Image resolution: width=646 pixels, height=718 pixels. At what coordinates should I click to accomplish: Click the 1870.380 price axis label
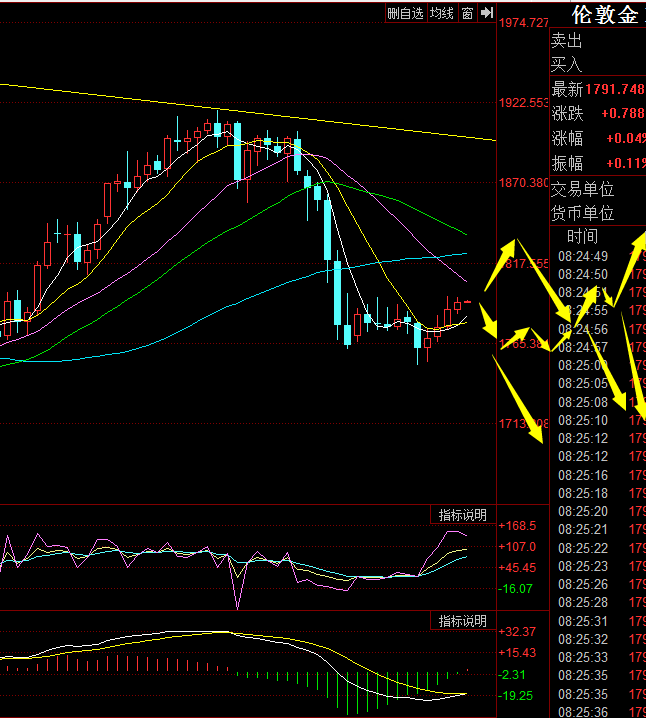[524, 183]
